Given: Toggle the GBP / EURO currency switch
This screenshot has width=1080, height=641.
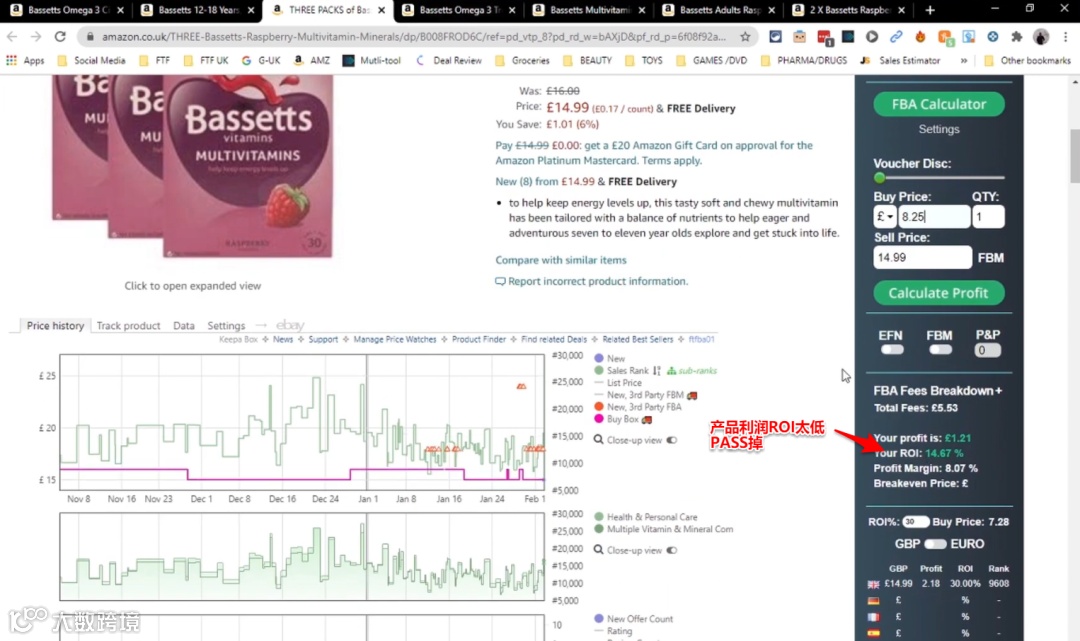Looking at the screenshot, I should click(x=935, y=544).
